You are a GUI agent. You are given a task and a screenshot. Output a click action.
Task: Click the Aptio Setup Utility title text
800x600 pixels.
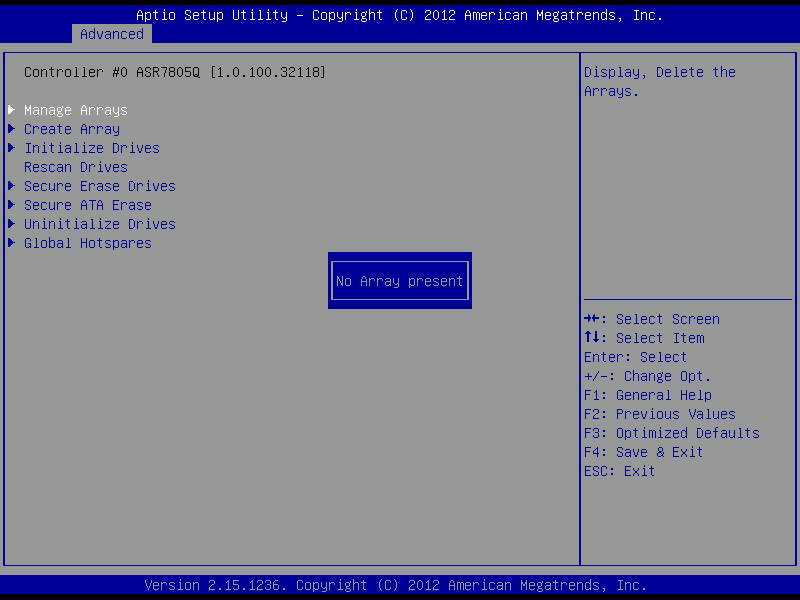click(x=399, y=15)
